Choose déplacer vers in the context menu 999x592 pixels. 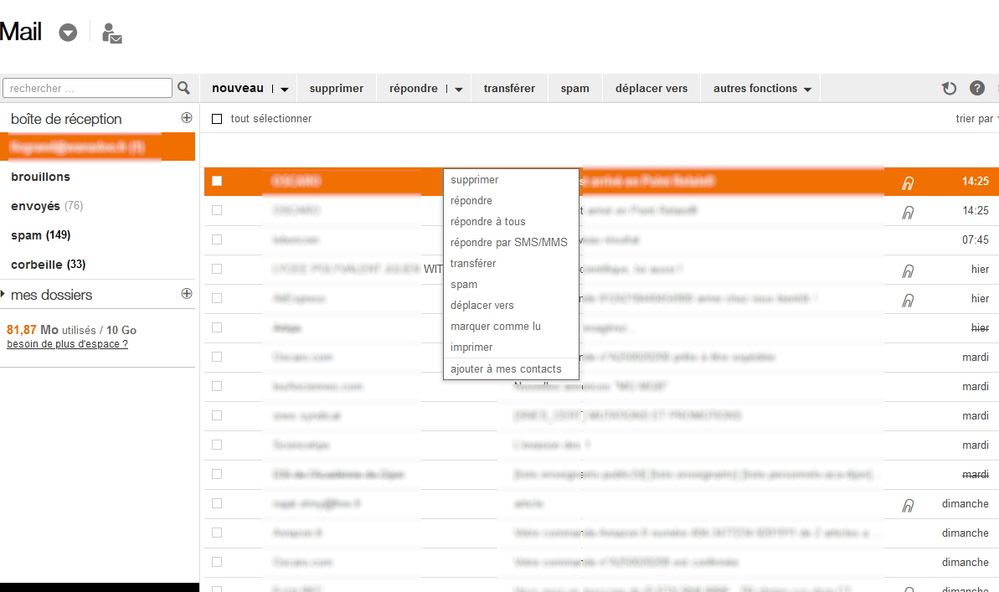tap(482, 305)
